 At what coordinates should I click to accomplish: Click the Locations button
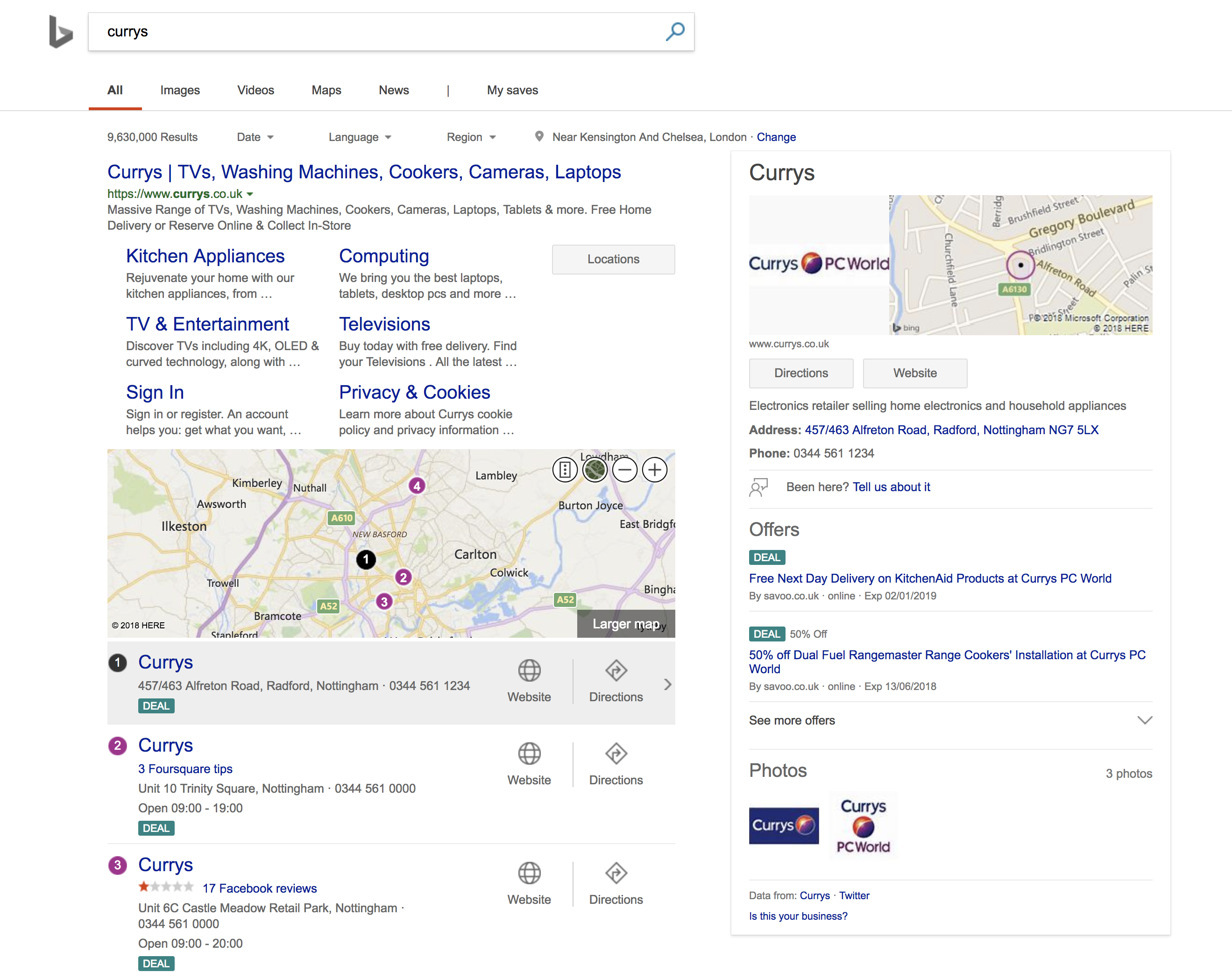tap(613, 260)
